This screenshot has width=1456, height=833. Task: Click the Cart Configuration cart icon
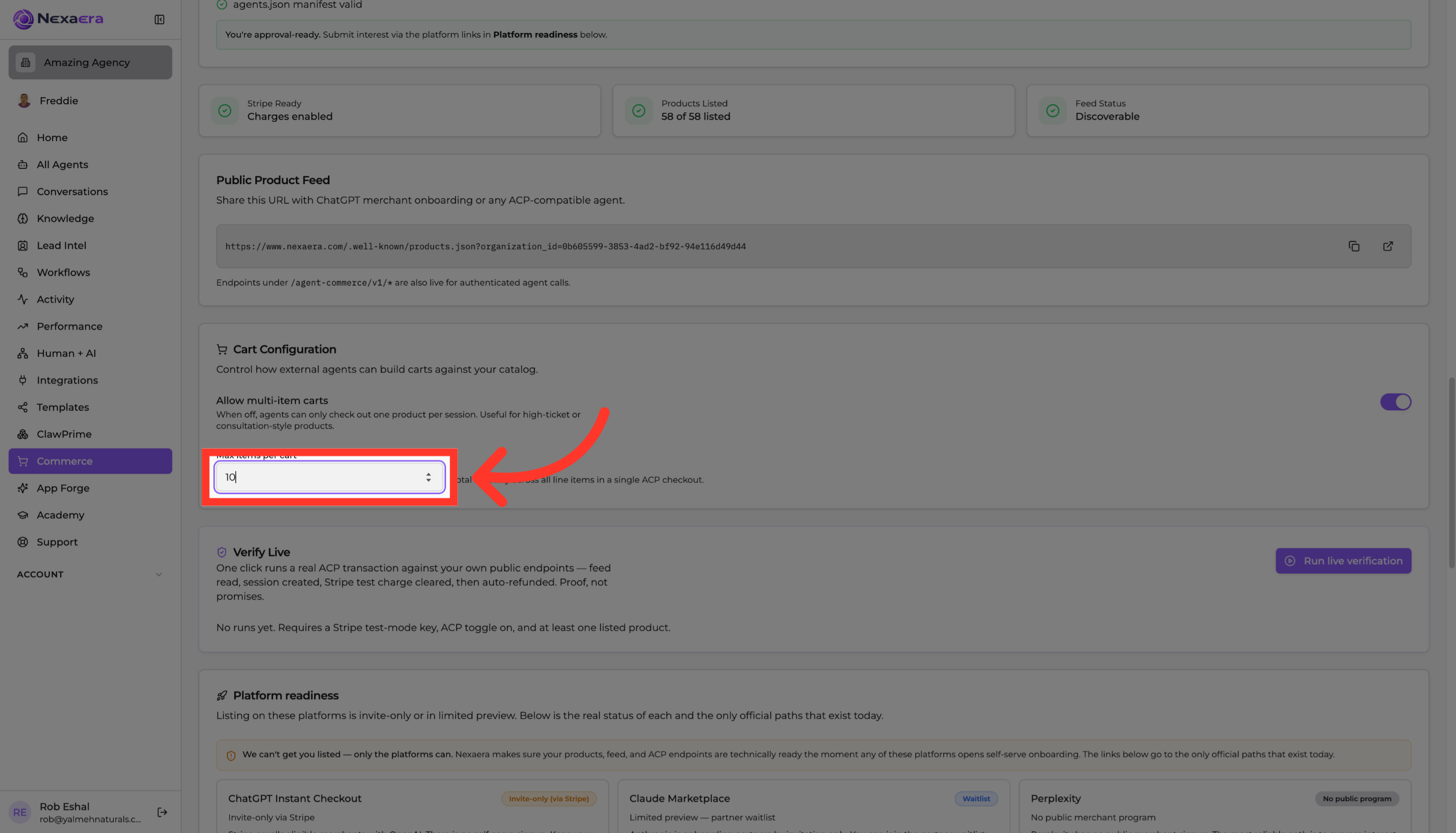tap(222, 350)
